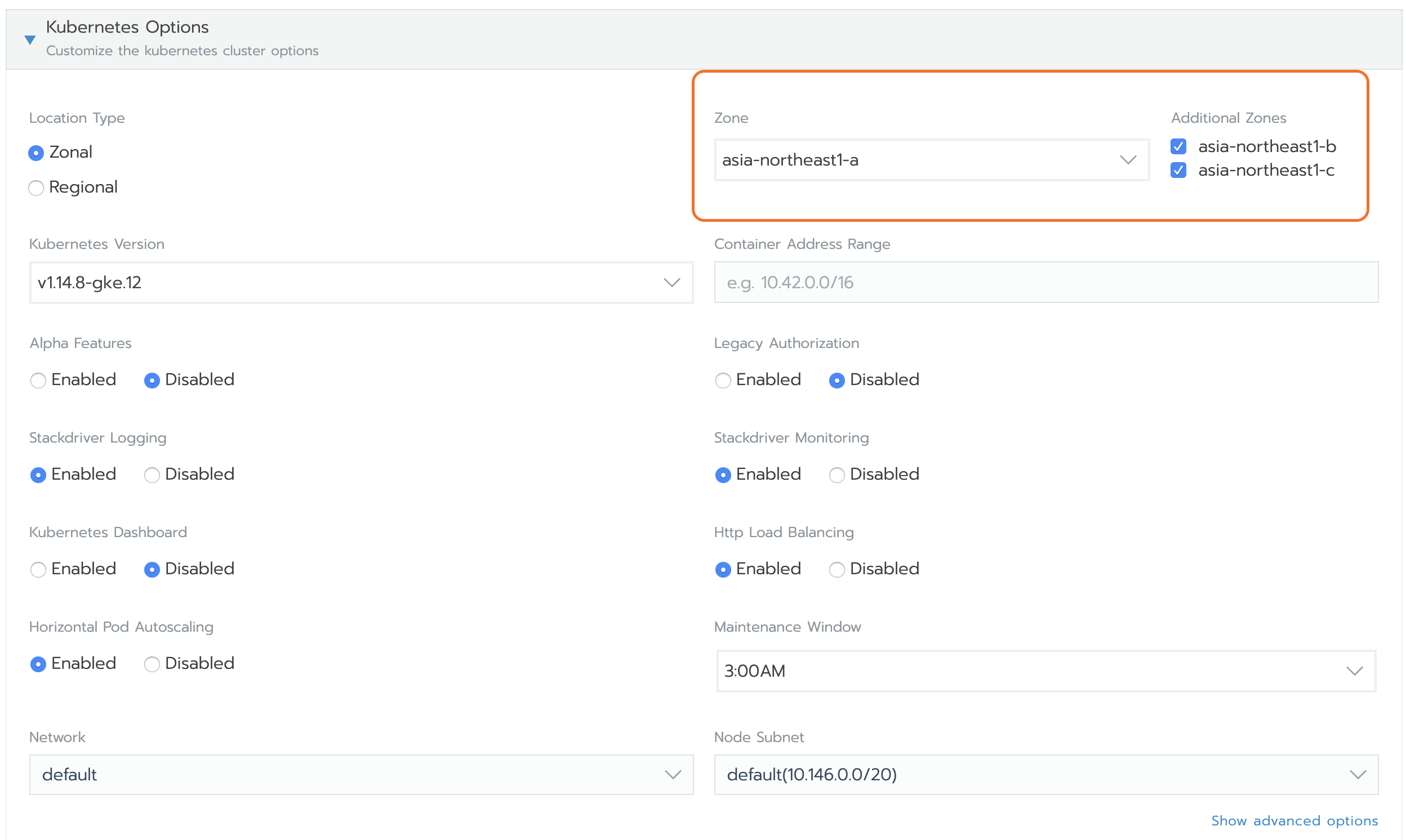This screenshot has height=840, width=1406.
Task: Open Maintenance Window dropdown 3:00AM
Action: click(1045, 671)
